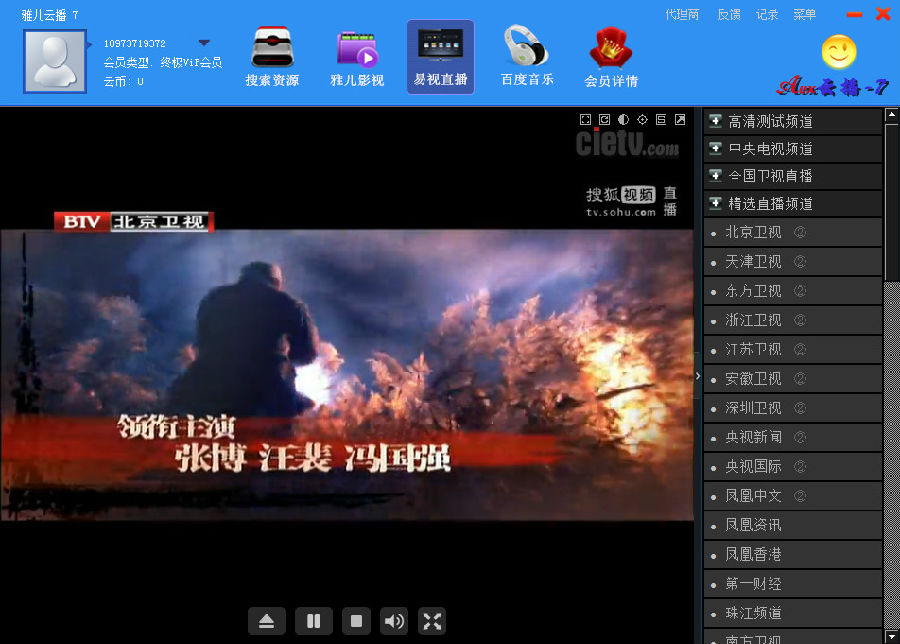Click the ② source icon beside 天津卫视

tap(800, 262)
